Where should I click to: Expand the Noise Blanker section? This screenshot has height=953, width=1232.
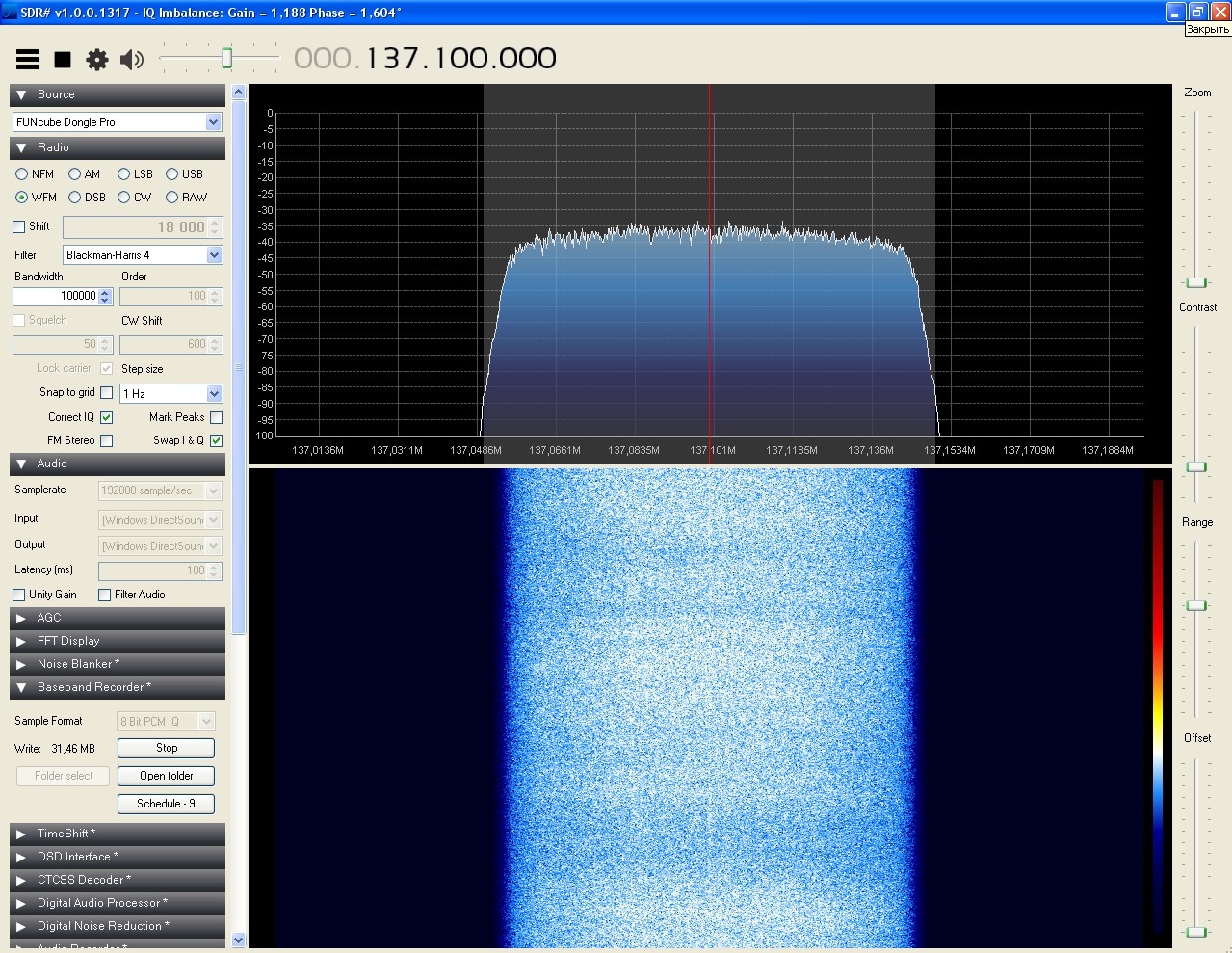click(21, 664)
